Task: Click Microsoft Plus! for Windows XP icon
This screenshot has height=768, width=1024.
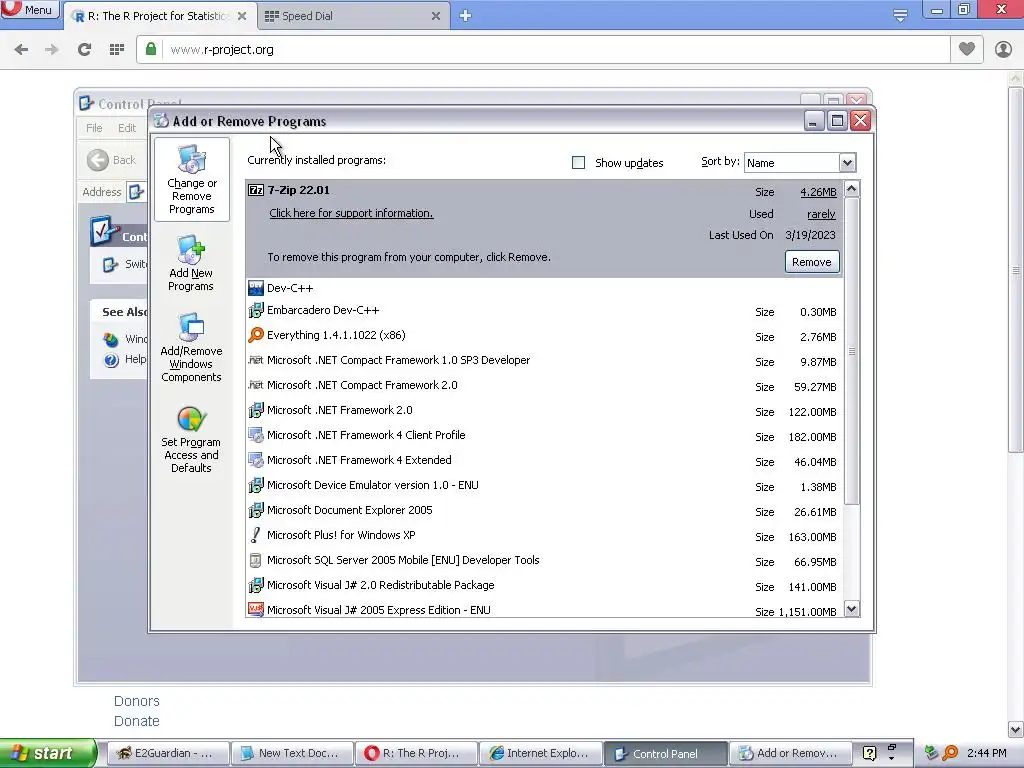Action: pyautogui.click(x=256, y=536)
